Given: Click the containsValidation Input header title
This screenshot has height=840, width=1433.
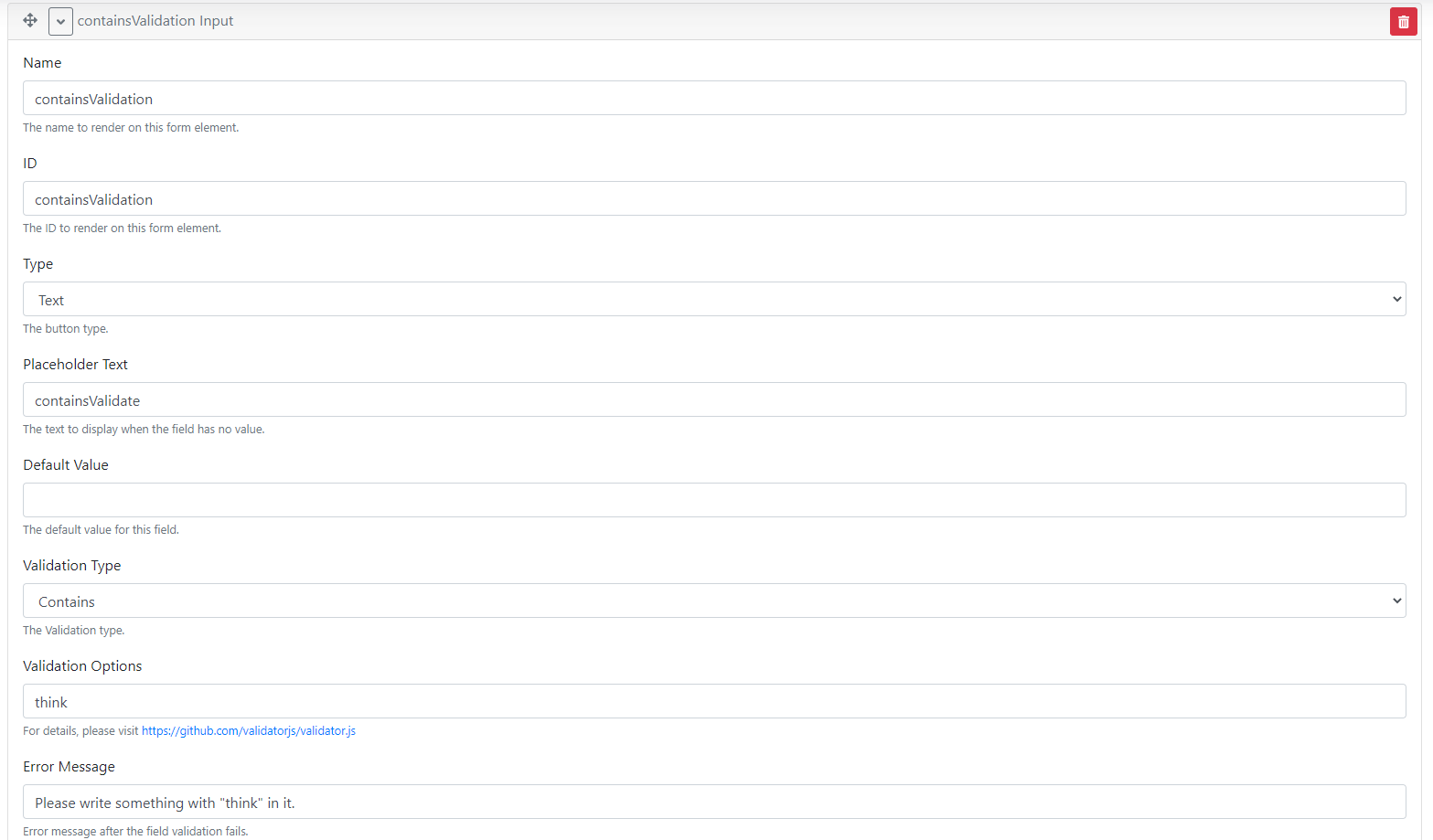Looking at the screenshot, I should click(x=155, y=21).
